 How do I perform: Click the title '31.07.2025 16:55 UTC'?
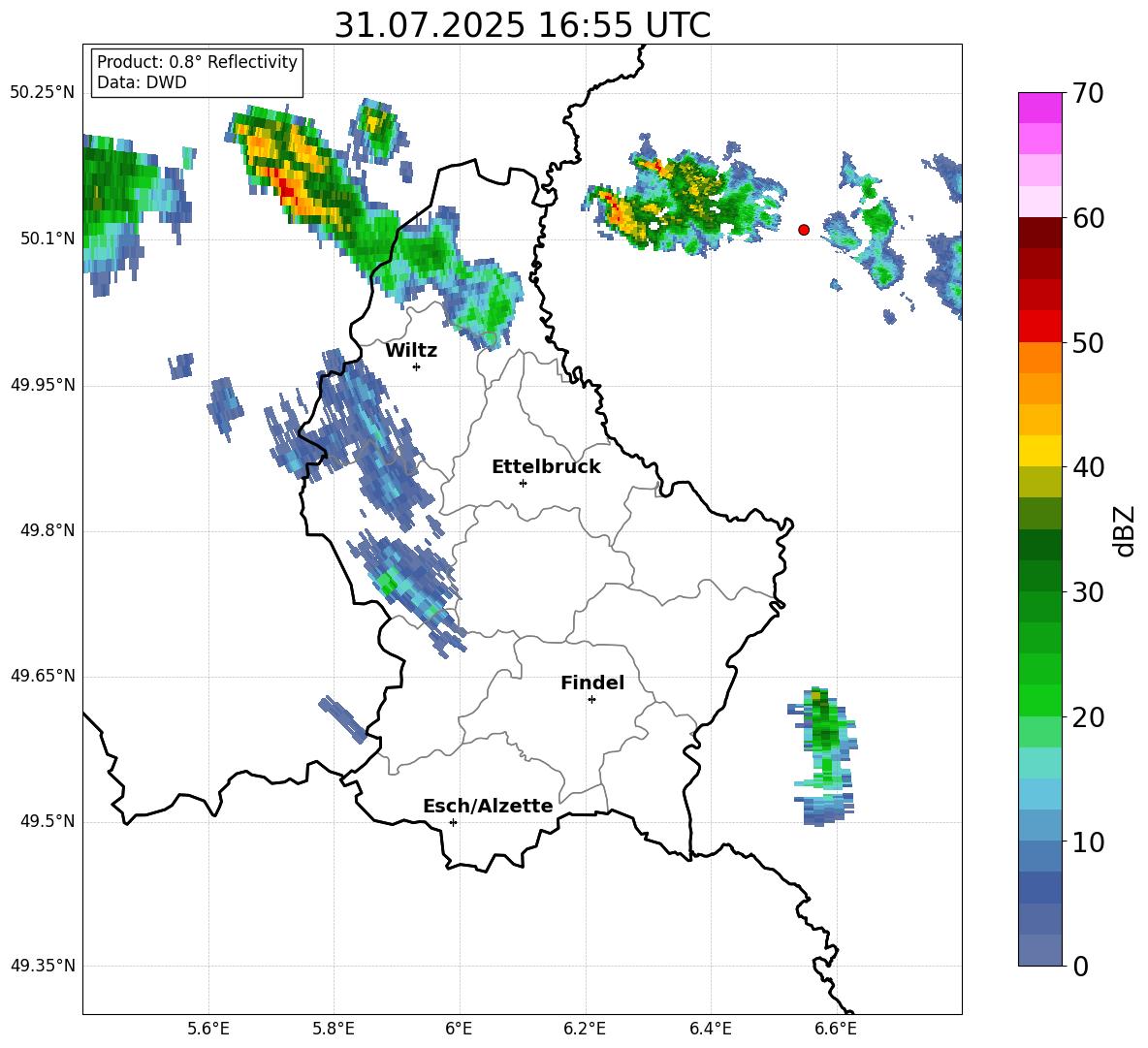point(522,25)
